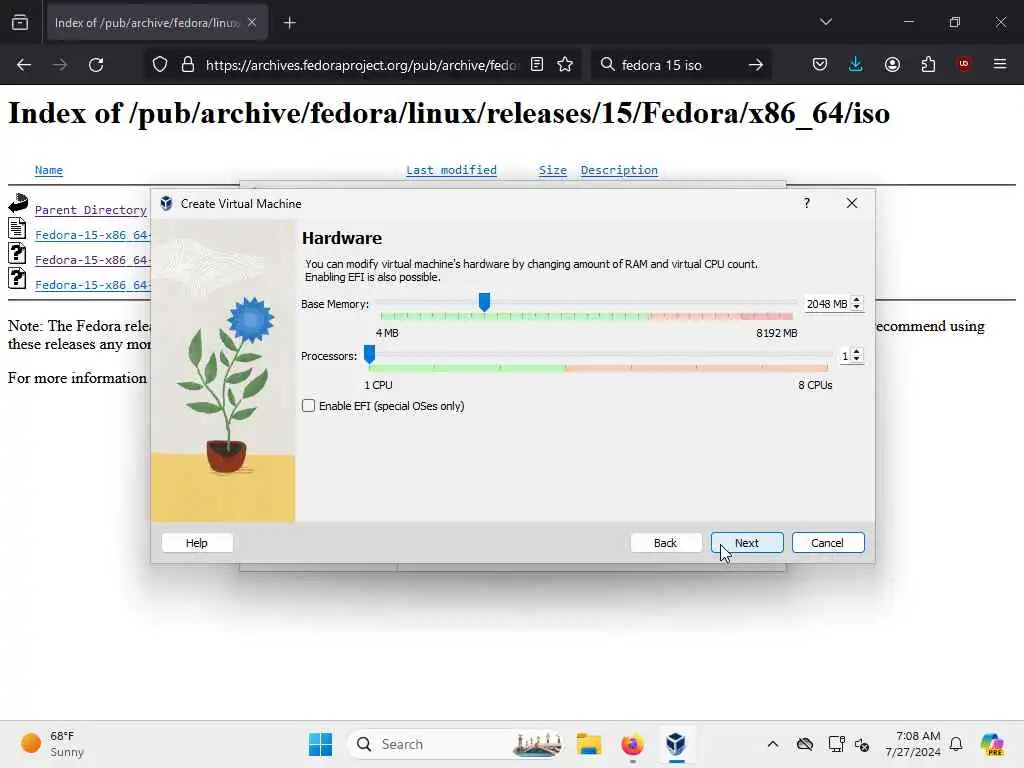Image resolution: width=1024 pixels, height=768 pixels.
Task: Open Firefox downloads panel
Action: click(x=856, y=64)
